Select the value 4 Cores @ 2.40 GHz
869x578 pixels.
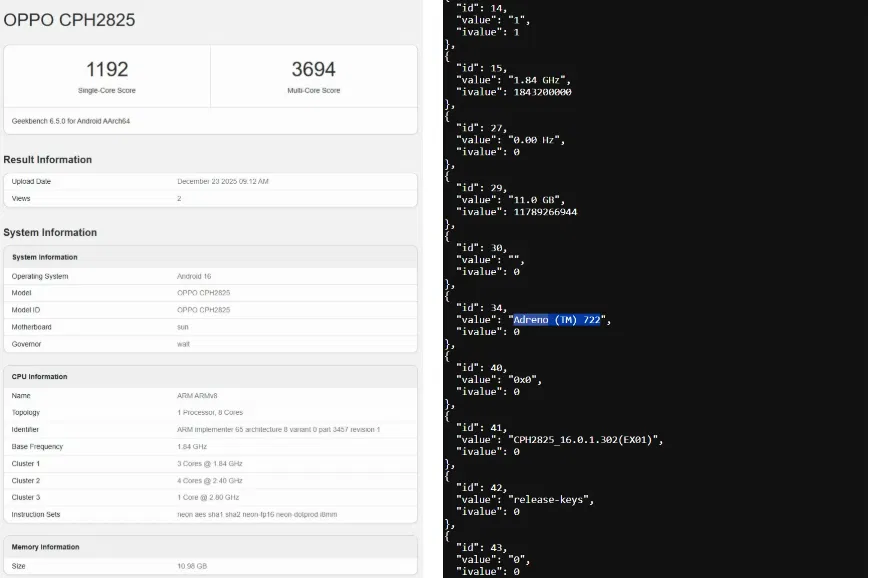pos(210,480)
